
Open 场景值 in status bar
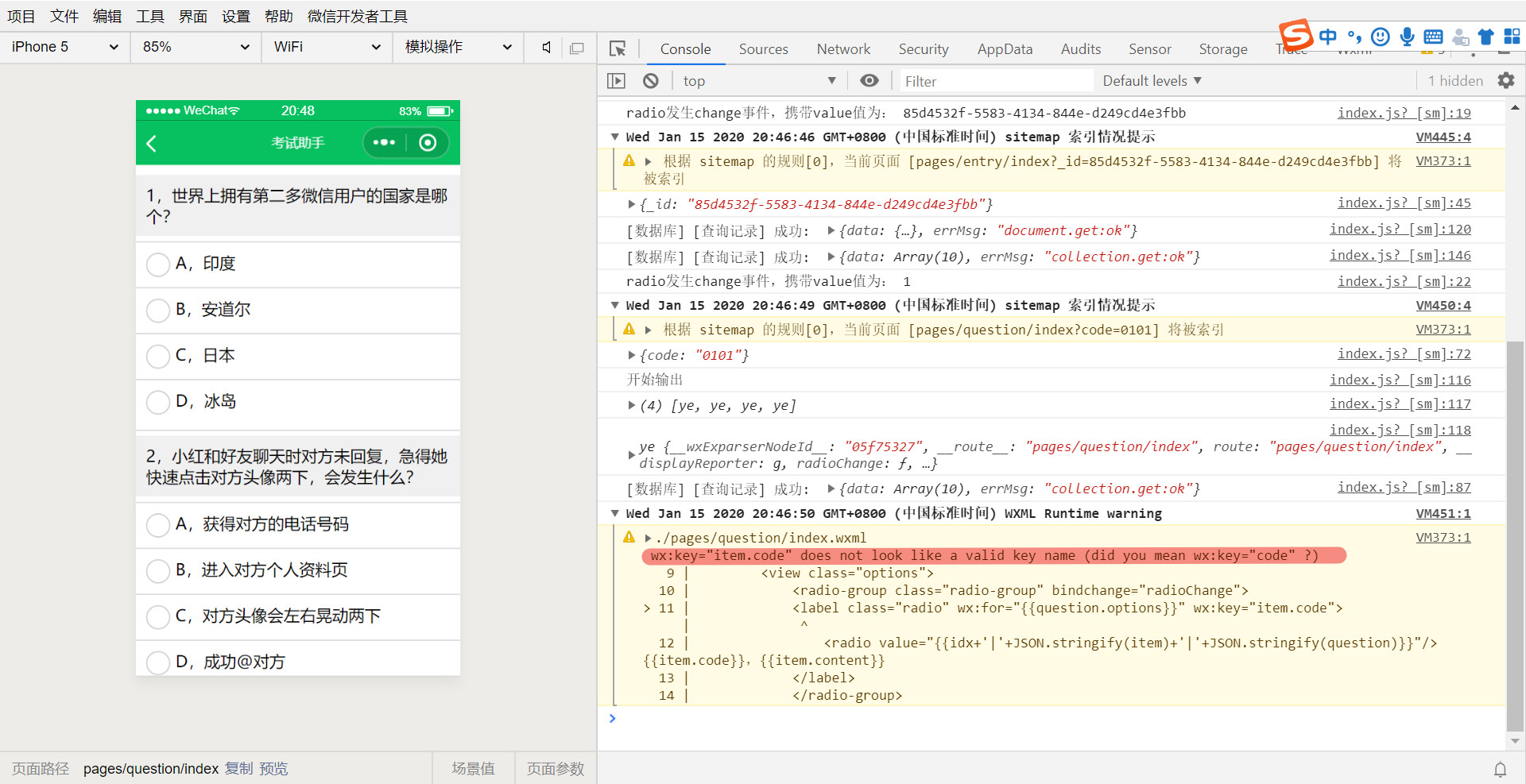[x=473, y=768]
